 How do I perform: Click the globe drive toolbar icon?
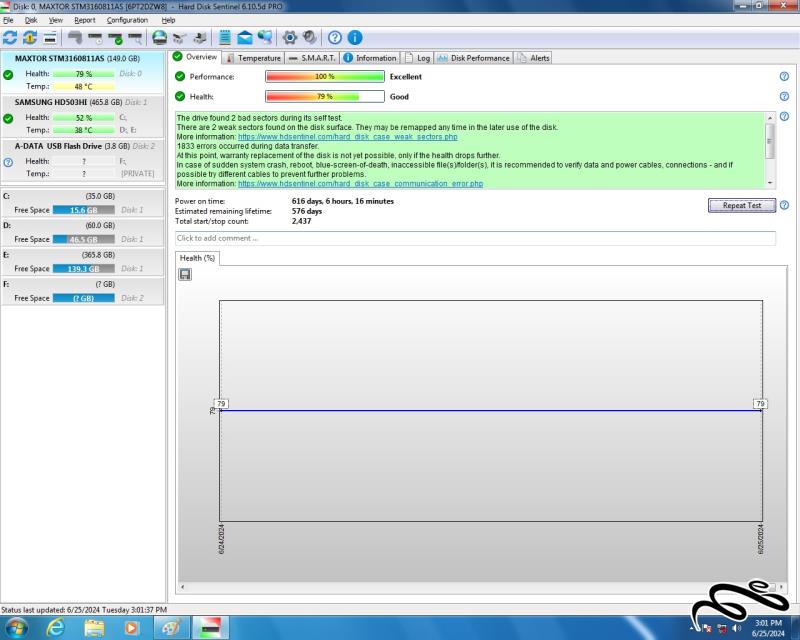[x=160, y=38]
